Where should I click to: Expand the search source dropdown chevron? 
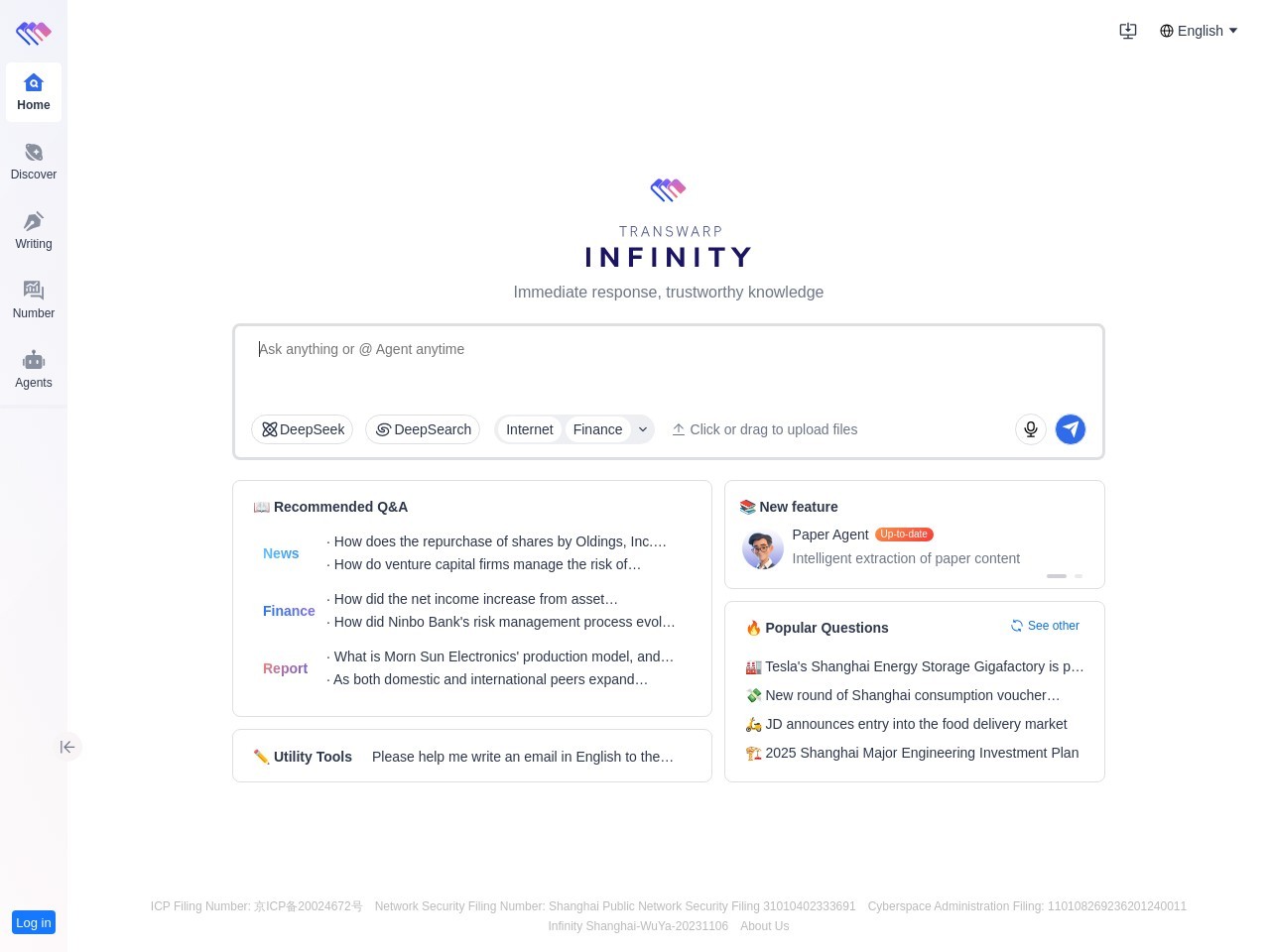click(643, 429)
